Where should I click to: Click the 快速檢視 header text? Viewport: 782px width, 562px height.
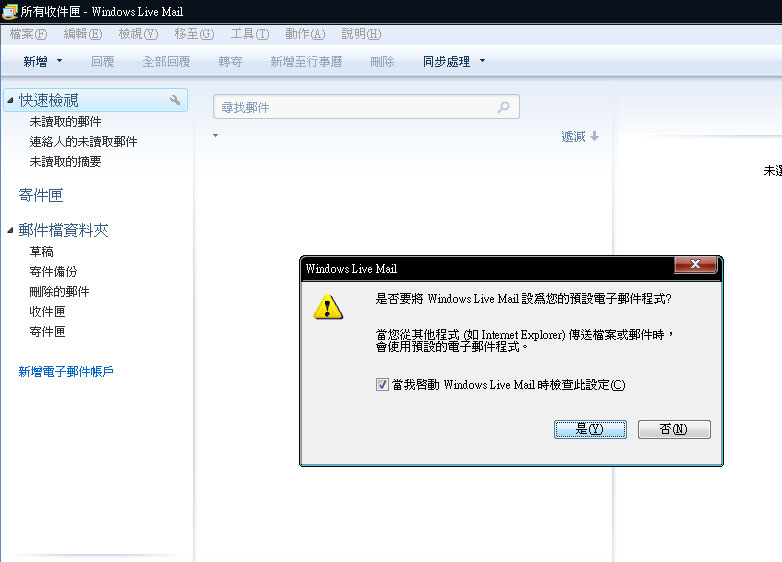(48, 100)
